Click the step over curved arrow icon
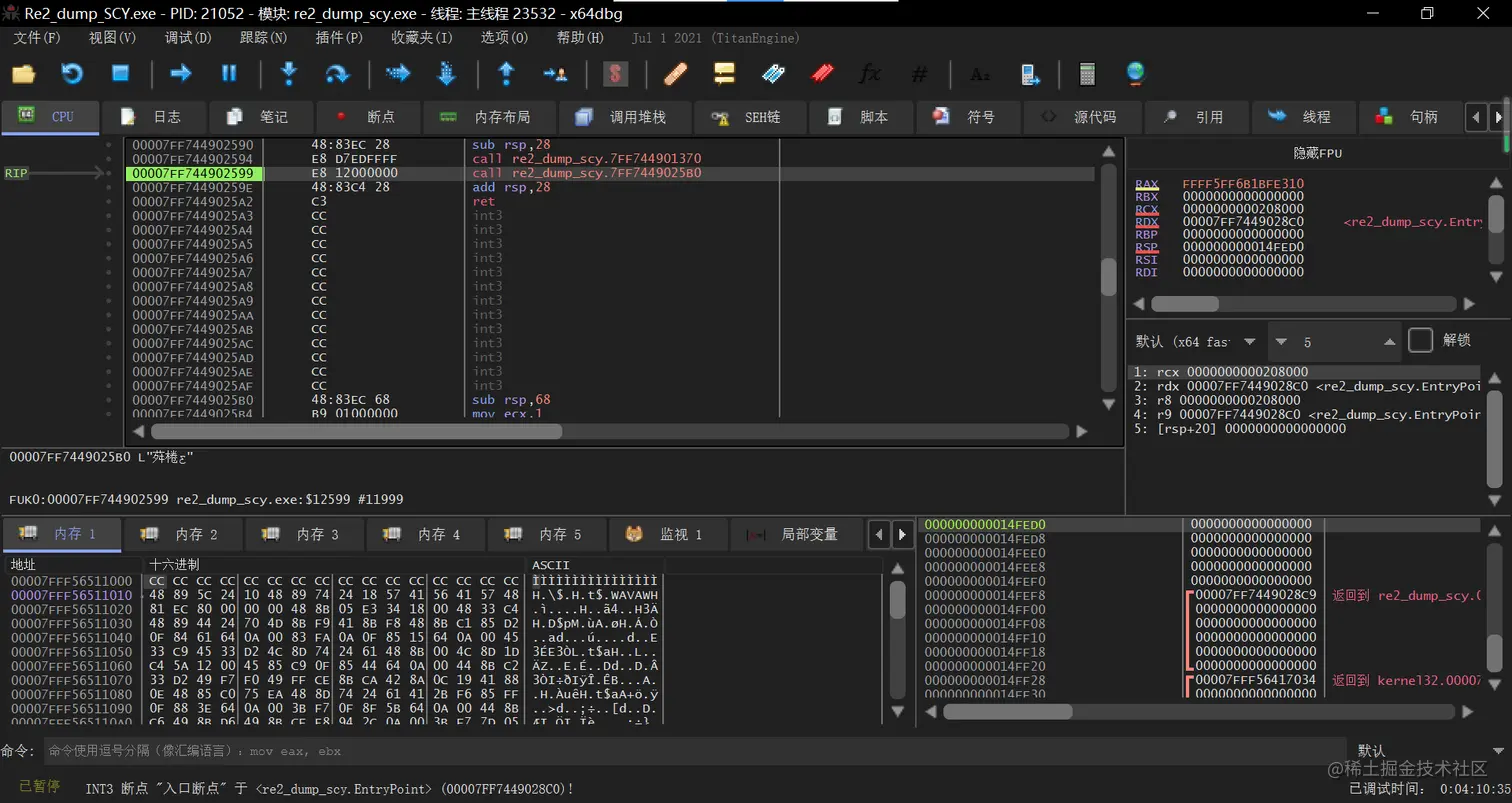Screen dimensions: 1512x803 pos(337,73)
